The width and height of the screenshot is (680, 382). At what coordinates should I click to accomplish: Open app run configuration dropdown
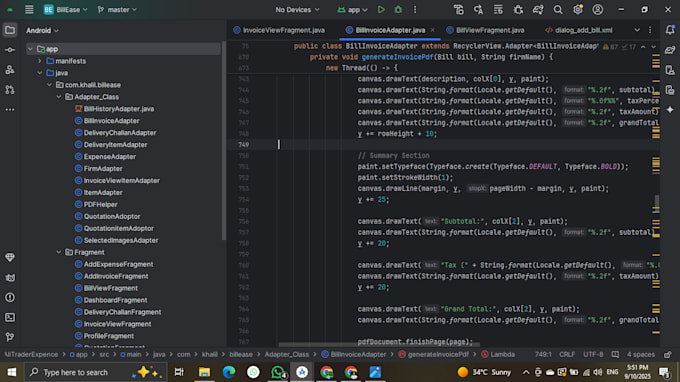pos(352,10)
